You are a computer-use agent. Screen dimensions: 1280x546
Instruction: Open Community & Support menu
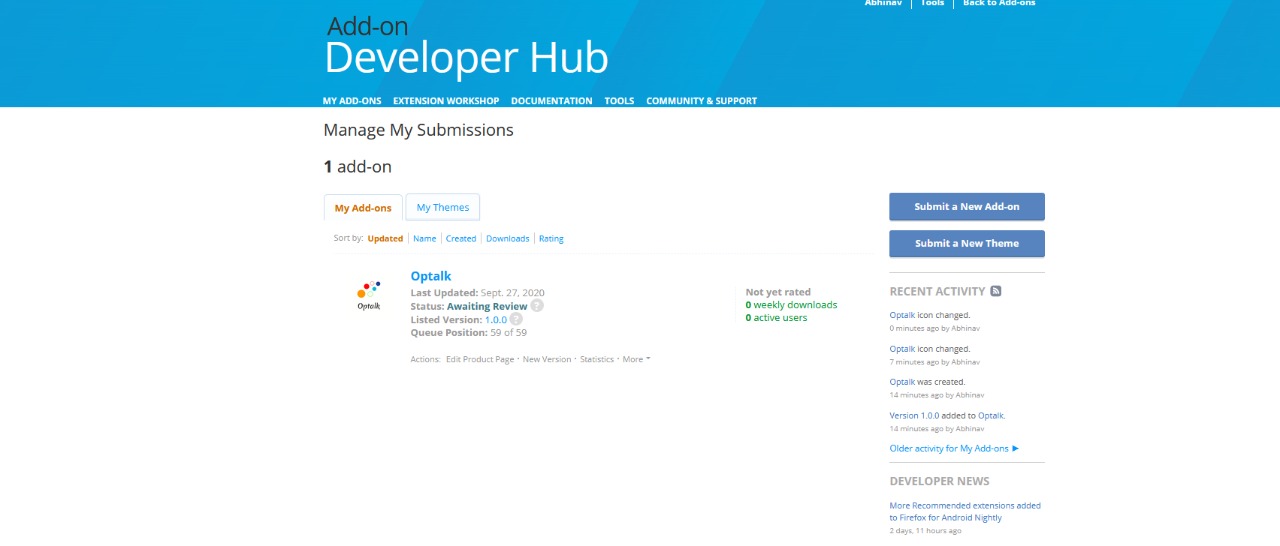coord(701,101)
